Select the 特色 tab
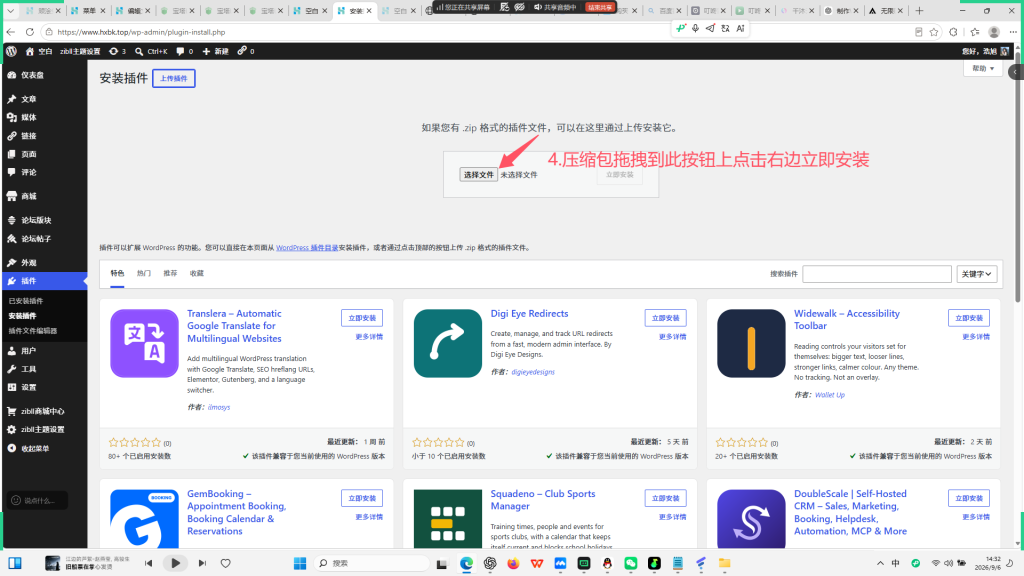 [118, 274]
